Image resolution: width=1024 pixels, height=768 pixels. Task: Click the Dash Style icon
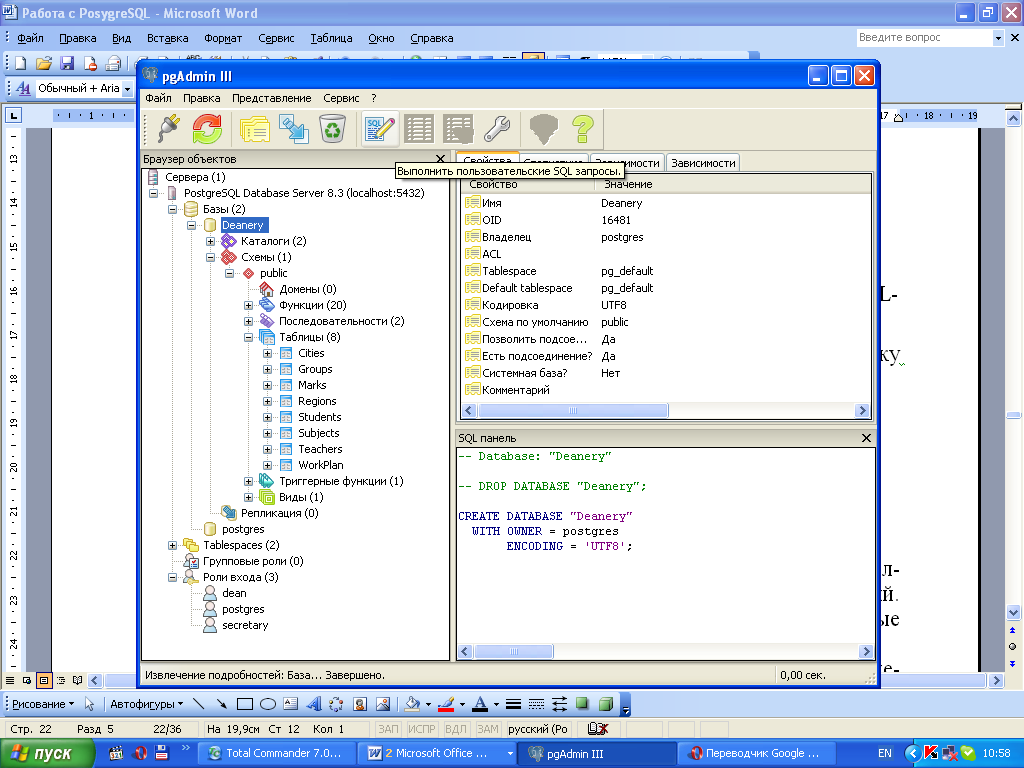[x=536, y=704]
